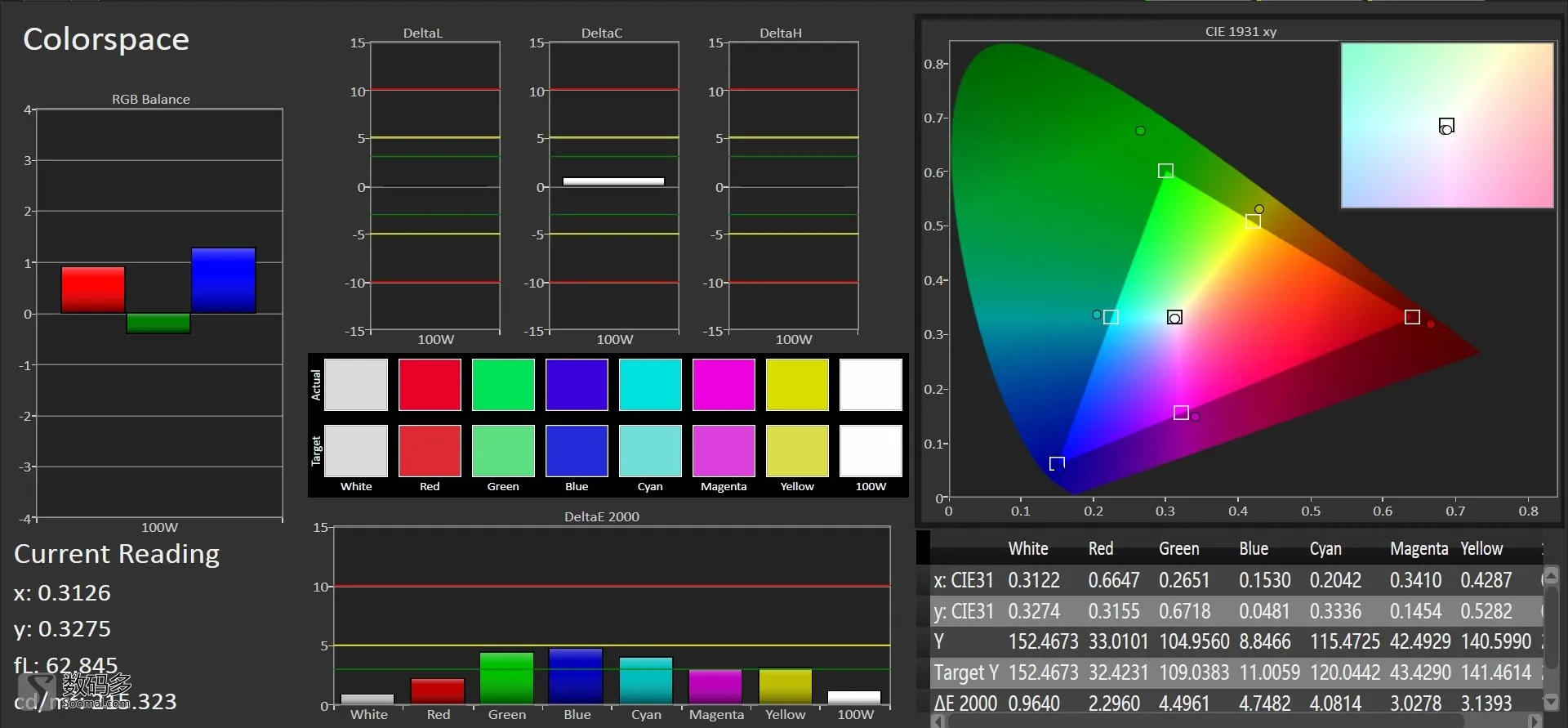The width and height of the screenshot is (1568, 728).
Task: Click the magenta target square on CIE chart
Action: [x=1181, y=413]
